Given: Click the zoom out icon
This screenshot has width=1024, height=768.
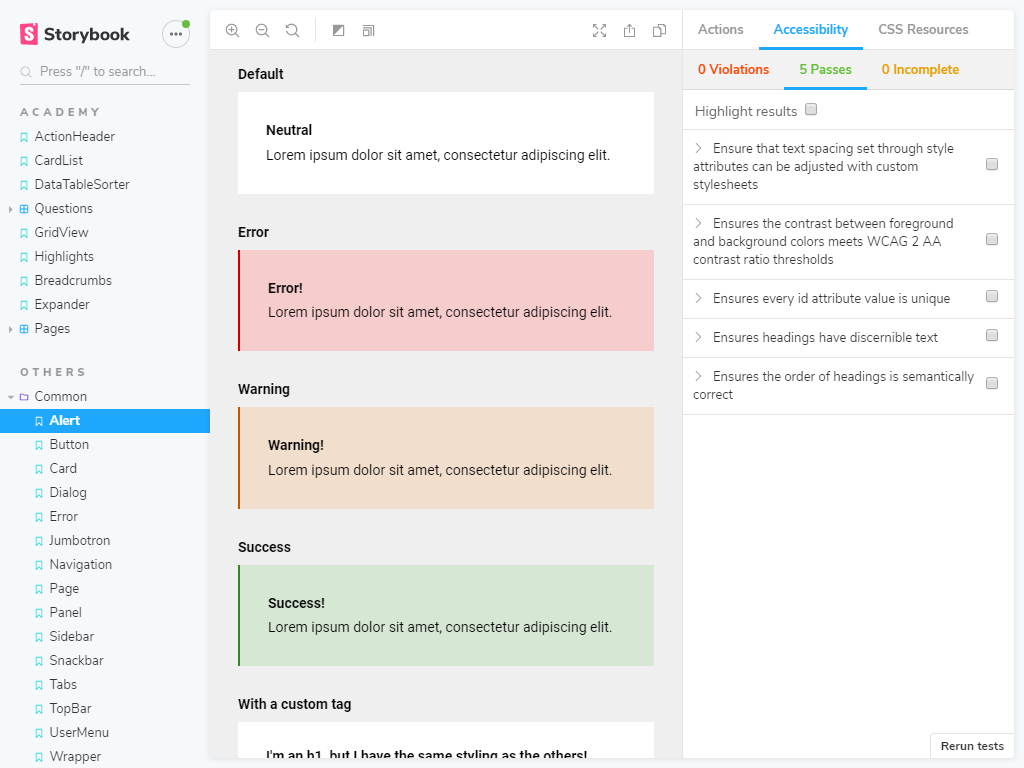Looking at the screenshot, I should 262,31.
